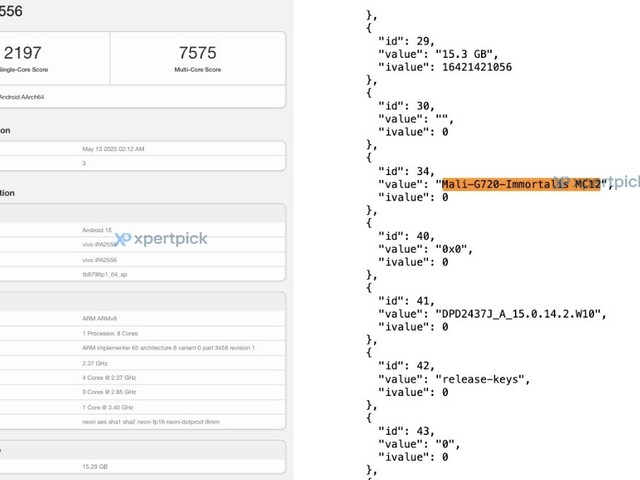640x480 pixels.
Task: Select the 'Multi-Core Score' label
Action: pyautogui.click(x=198, y=70)
